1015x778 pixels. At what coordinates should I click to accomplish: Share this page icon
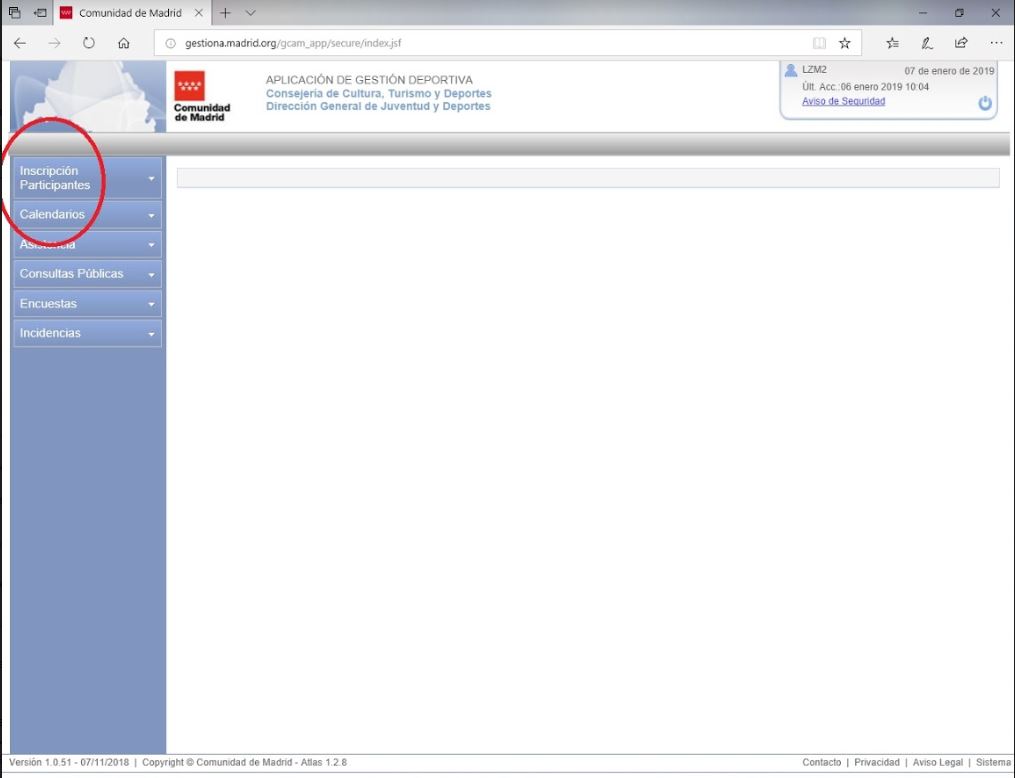(x=961, y=43)
